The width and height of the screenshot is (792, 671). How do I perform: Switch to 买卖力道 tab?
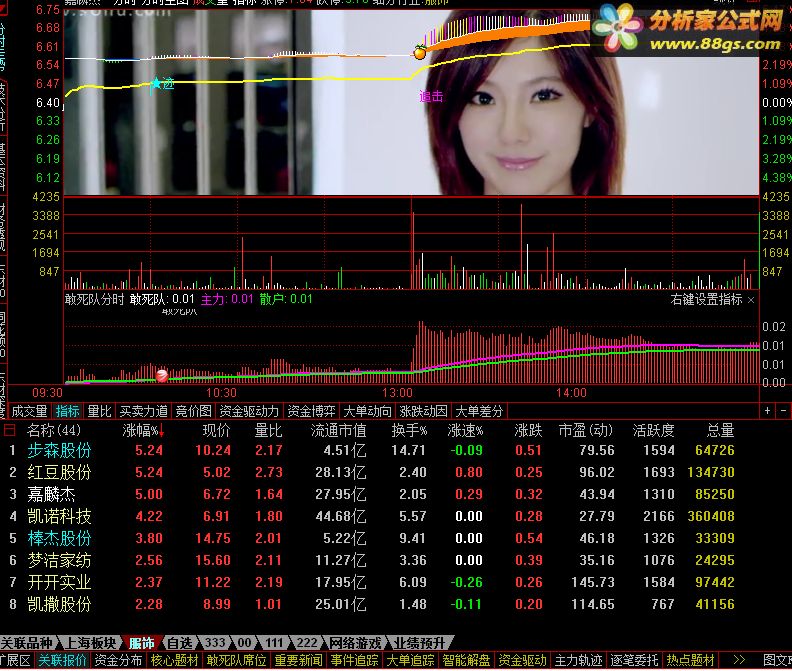pyautogui.click(x=143, y=411)
